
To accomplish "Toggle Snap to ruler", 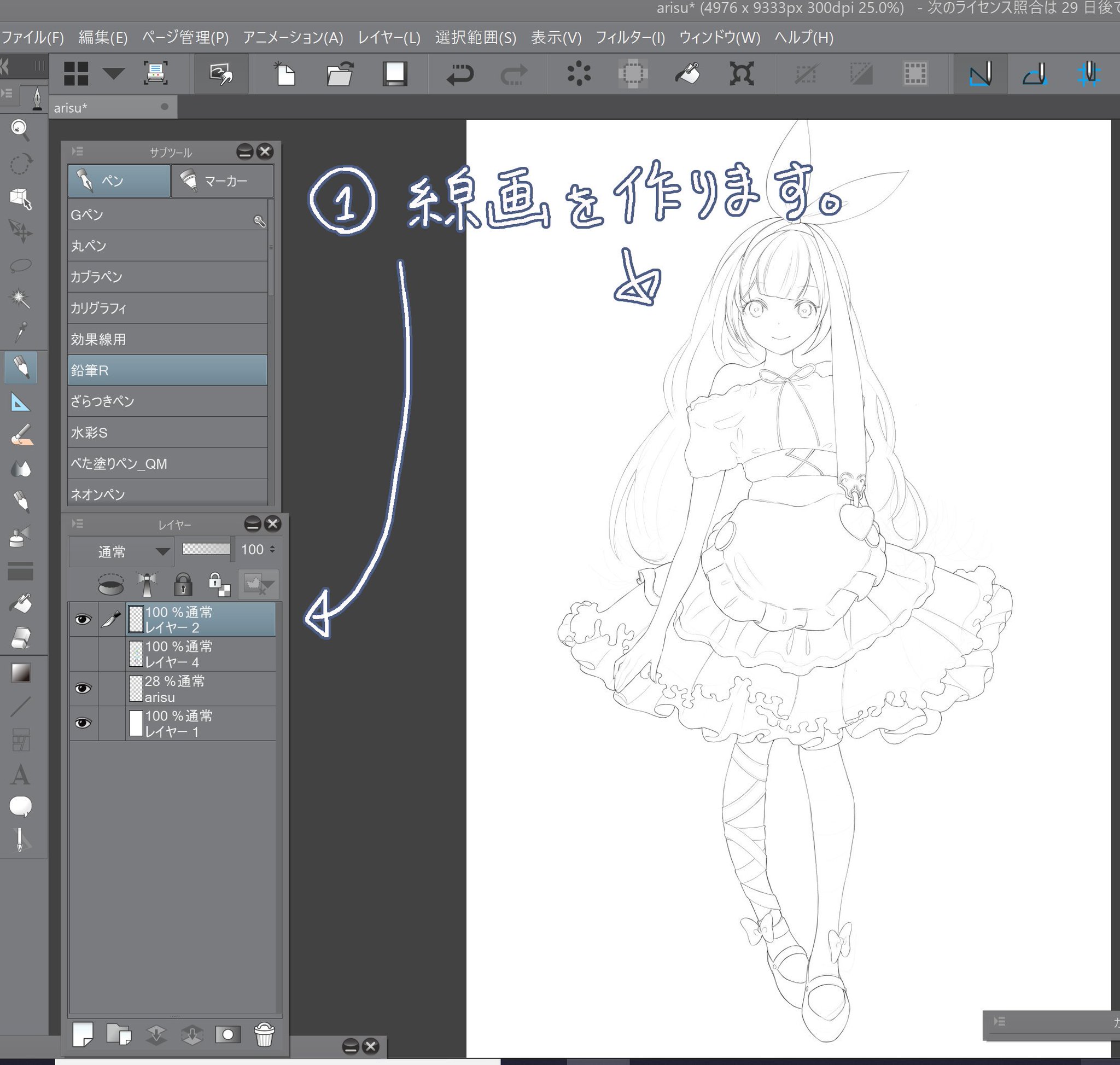I will [981, 74].
